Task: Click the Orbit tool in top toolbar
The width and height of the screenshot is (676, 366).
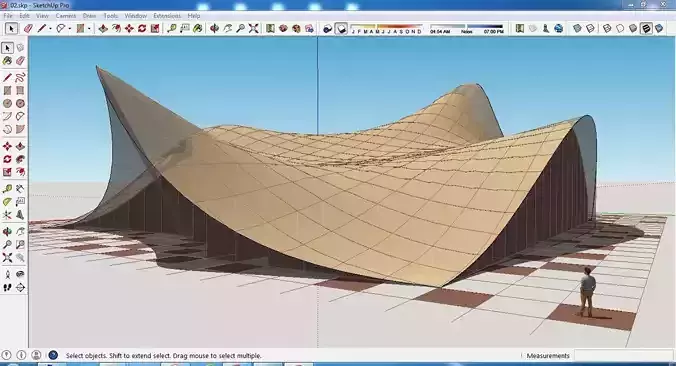Action: coord(214,28)
